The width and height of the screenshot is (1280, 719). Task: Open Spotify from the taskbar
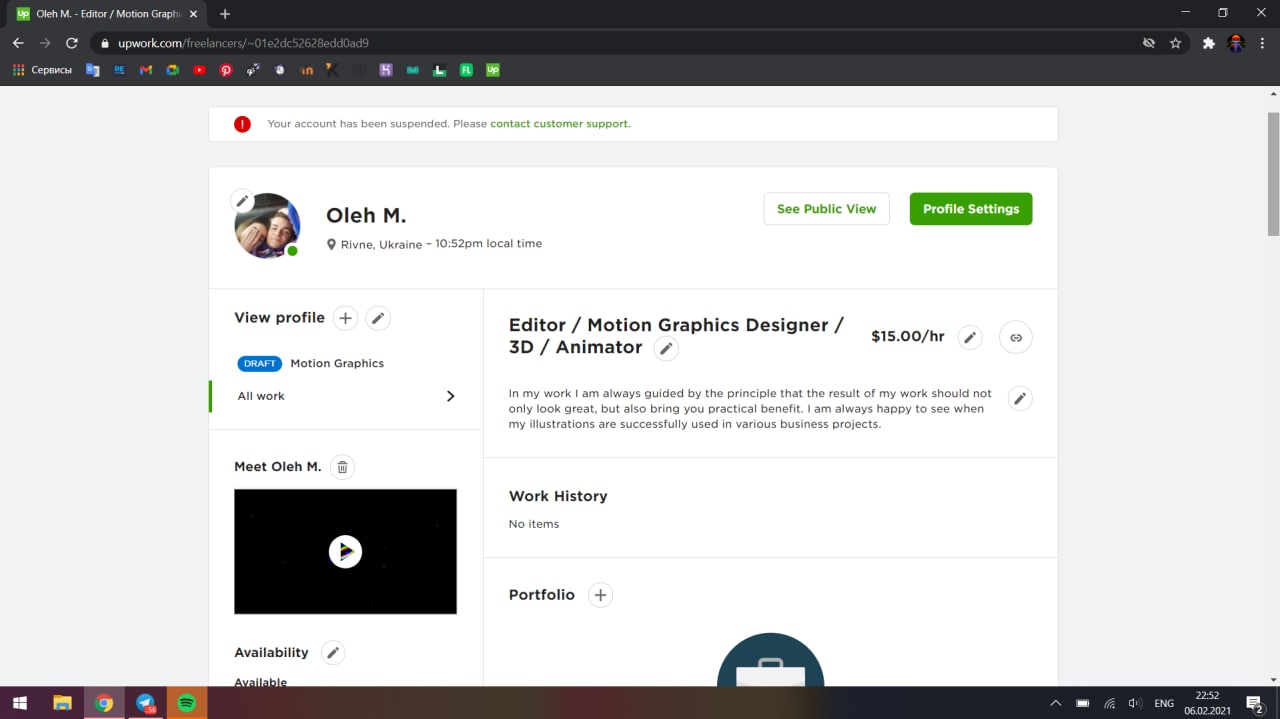pos(187,703)
